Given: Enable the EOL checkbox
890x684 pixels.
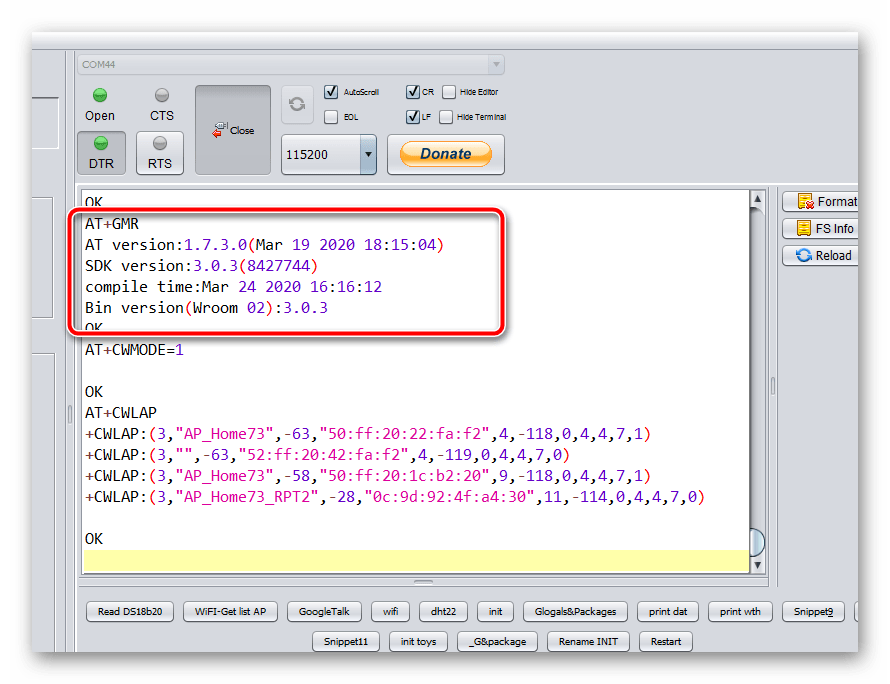Looking at the screenshot, I should pos(331,117).
